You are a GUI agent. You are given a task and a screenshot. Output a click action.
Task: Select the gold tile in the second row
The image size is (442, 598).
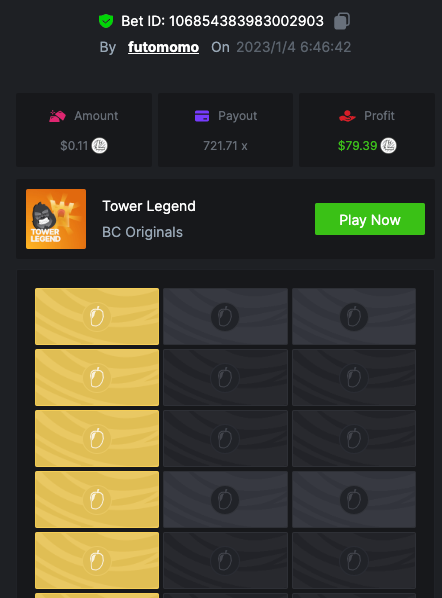[97, 378]
